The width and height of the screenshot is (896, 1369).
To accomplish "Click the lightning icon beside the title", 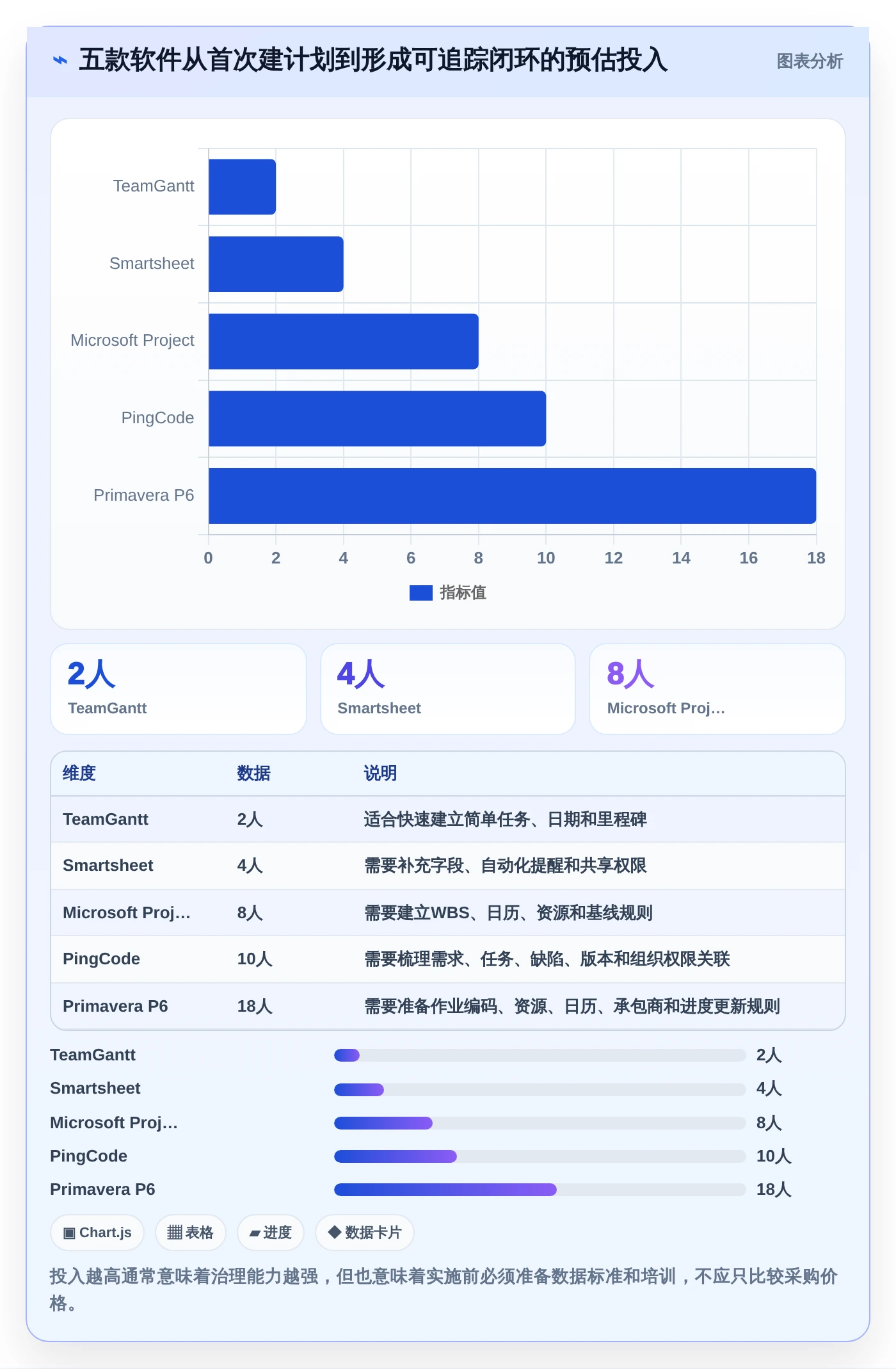I will [60, 61].
